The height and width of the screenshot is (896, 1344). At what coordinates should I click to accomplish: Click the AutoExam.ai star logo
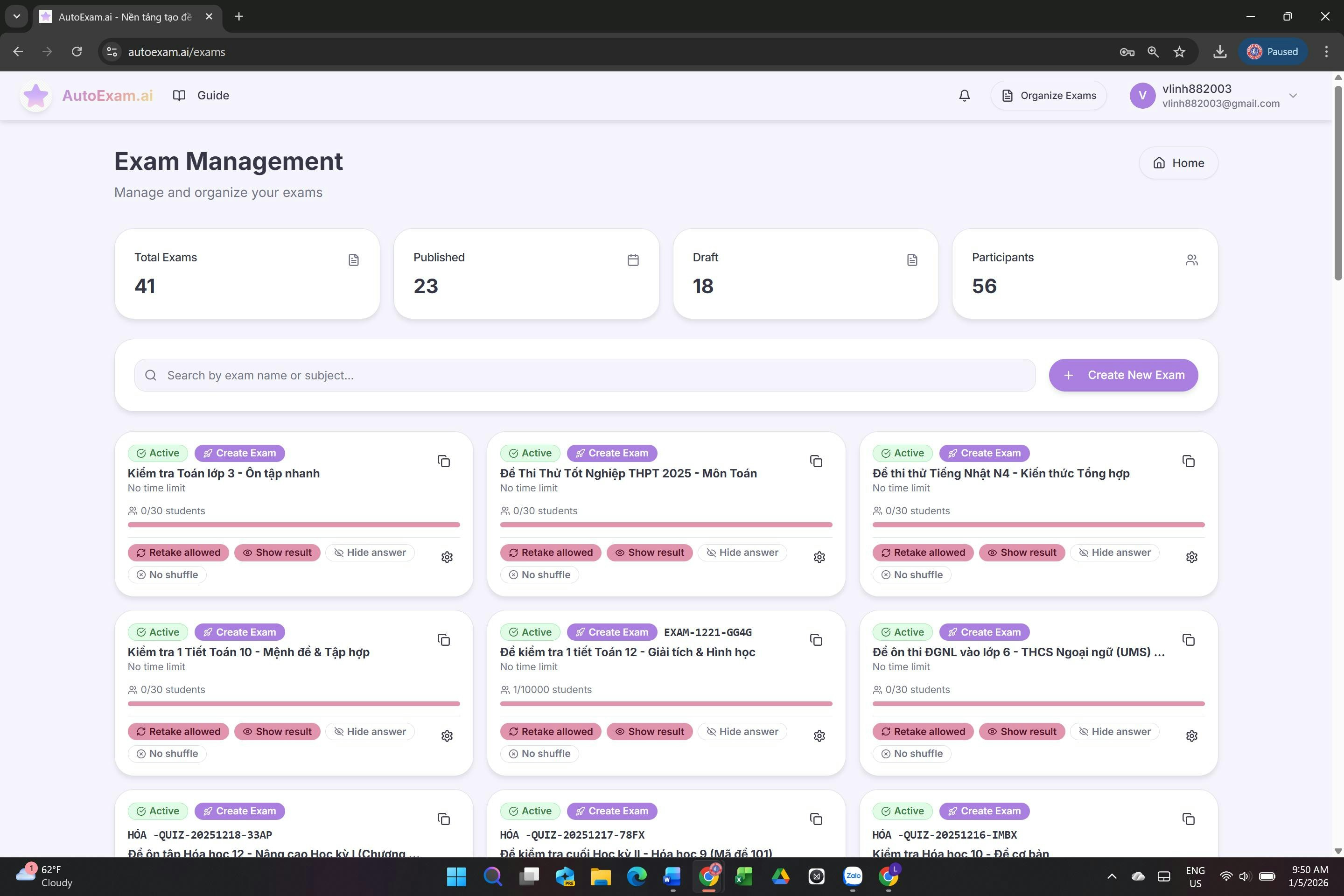(x=35, y=95)
